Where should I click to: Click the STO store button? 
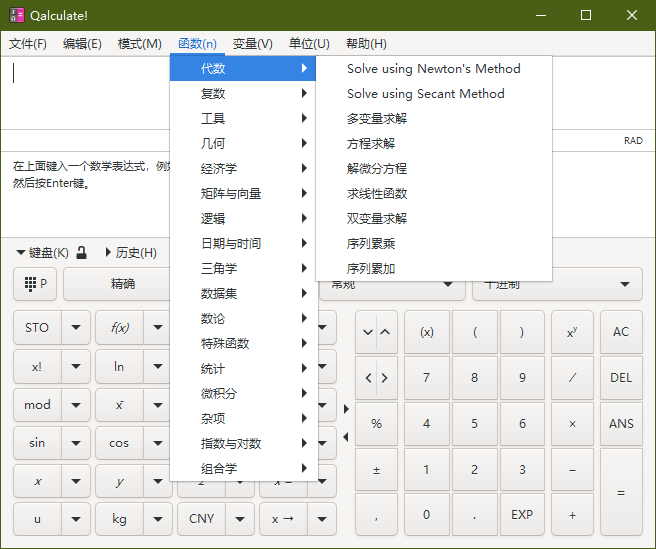coord(37,328)
